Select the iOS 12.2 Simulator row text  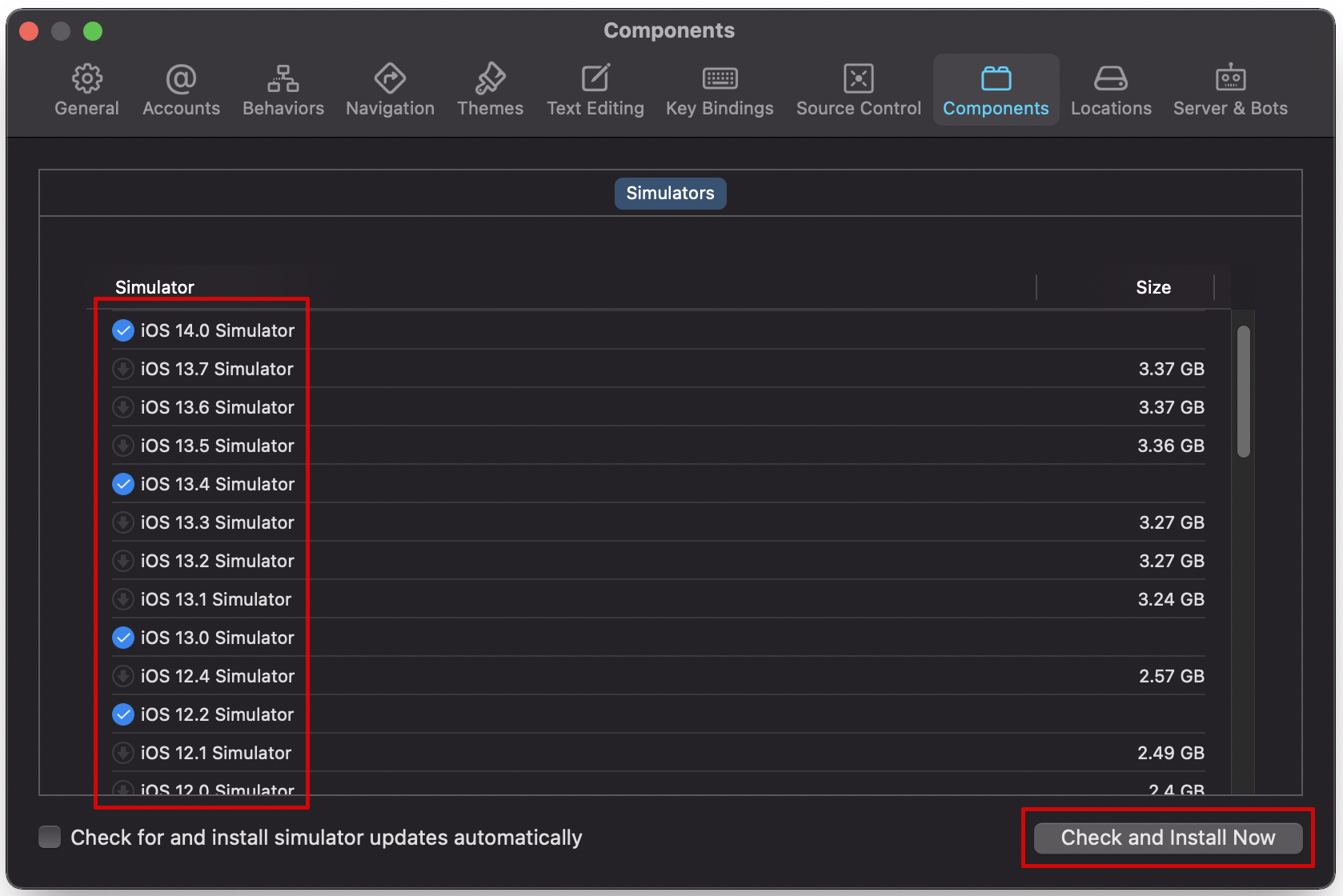coord(217,714)
